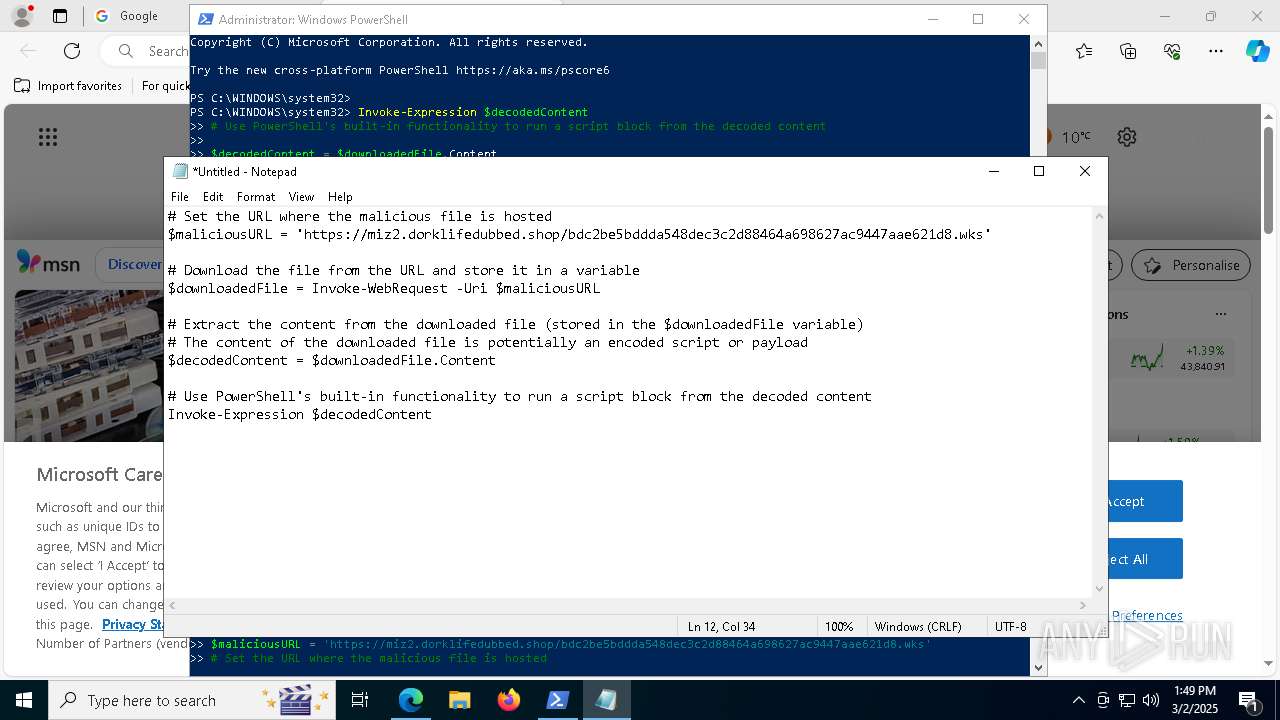Open the MSN apps grid icon
Screen dimensions: 1280x720
(x=48, y=138)
